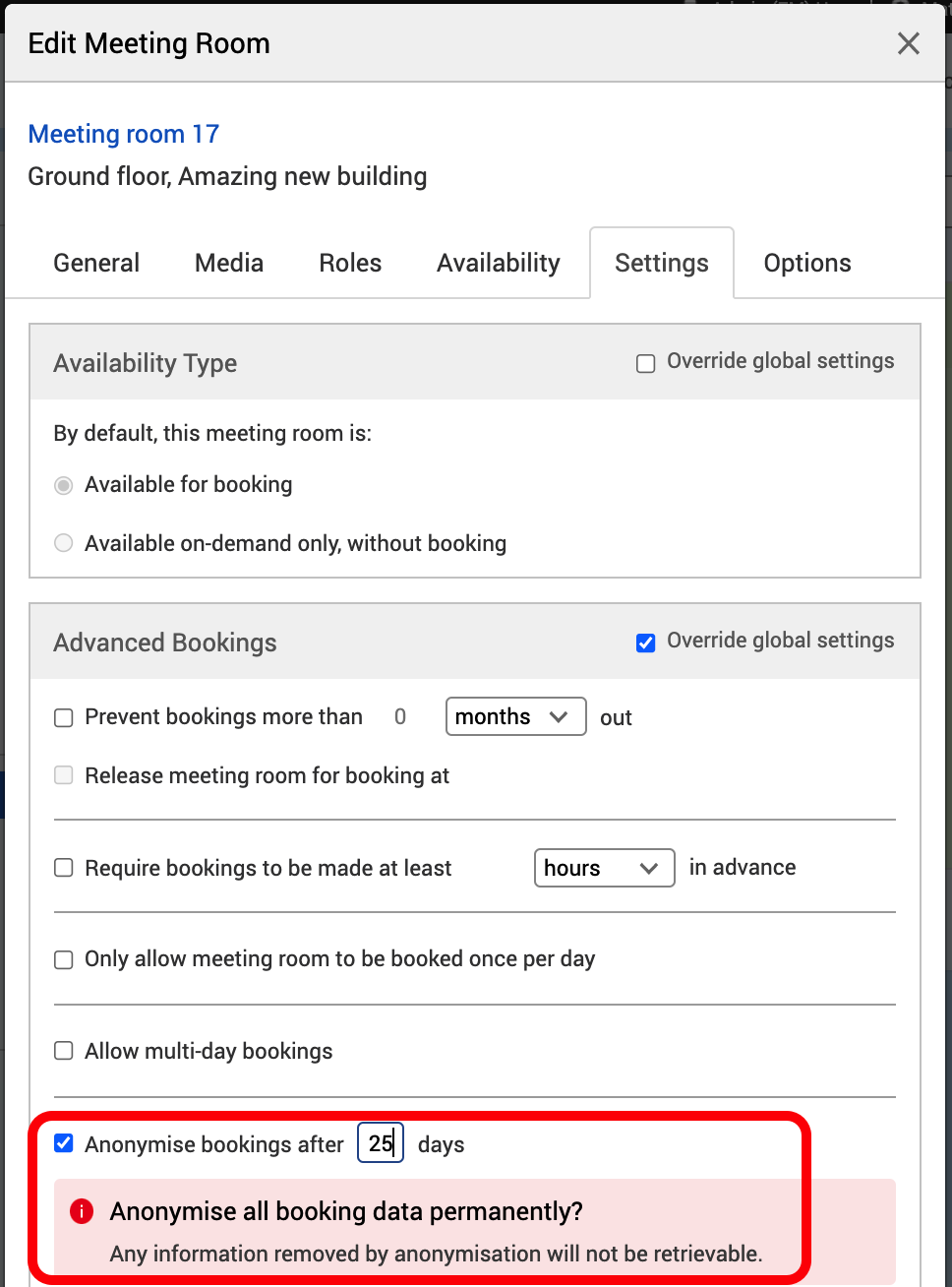This screenshot has height=1287, width=952.
Task: Uncheck Override global settings for Advanced Bookings
Action: pos(646,643)
